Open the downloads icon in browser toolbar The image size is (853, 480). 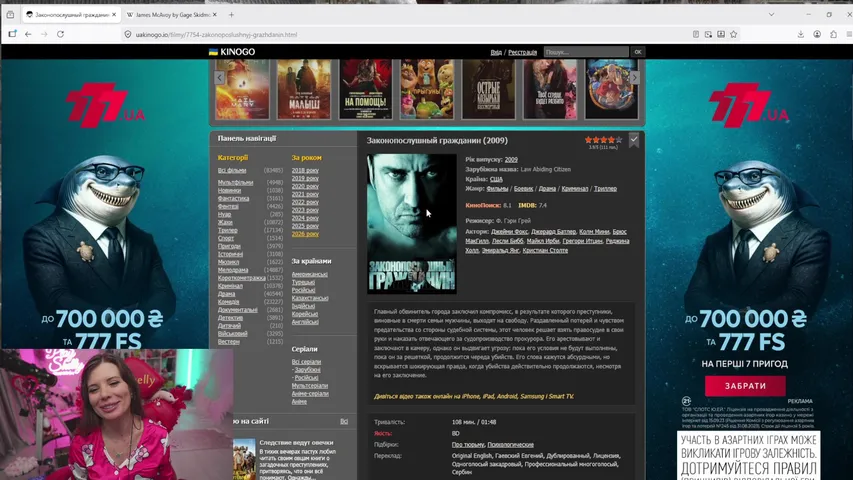point(801,34)
